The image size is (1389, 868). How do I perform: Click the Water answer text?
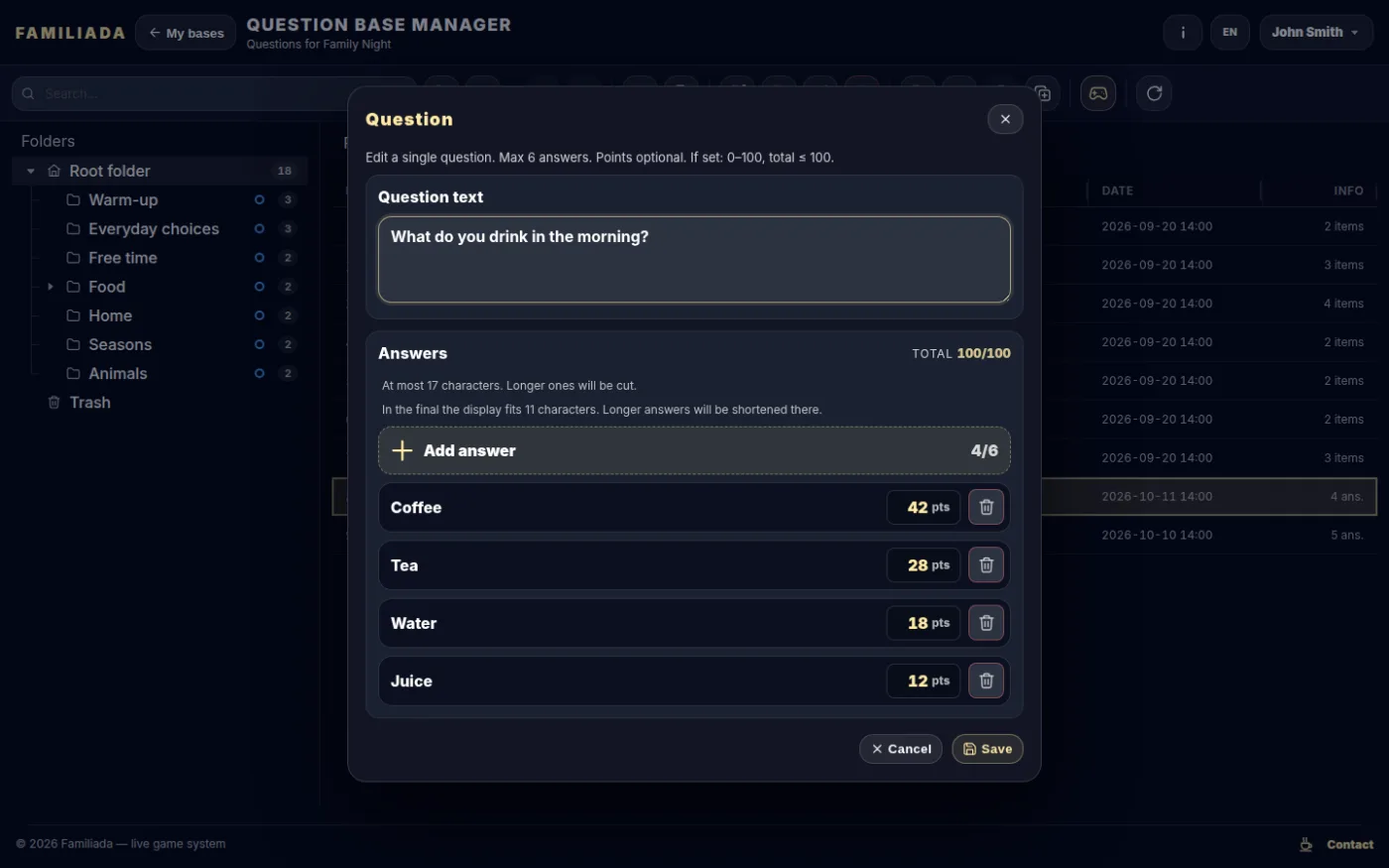tap(414, 623)
